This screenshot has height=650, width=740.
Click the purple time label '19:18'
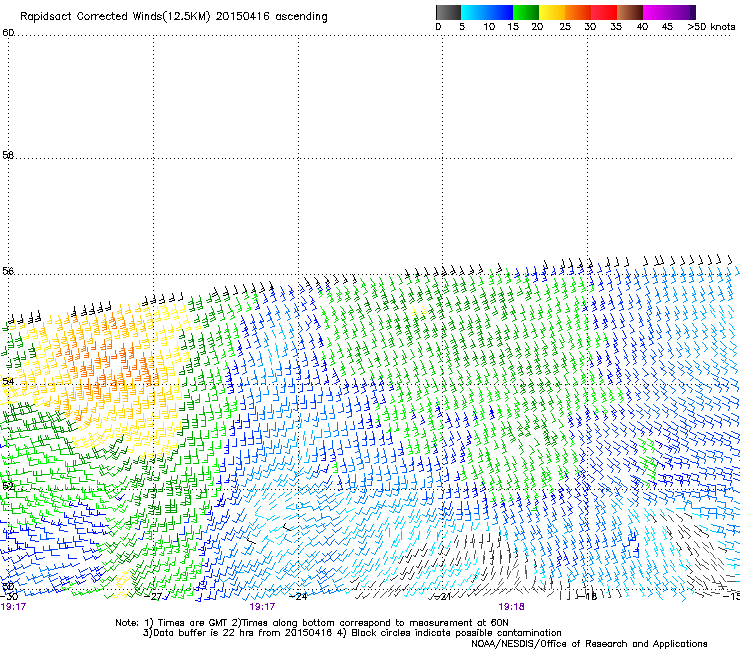click(511, 607)
